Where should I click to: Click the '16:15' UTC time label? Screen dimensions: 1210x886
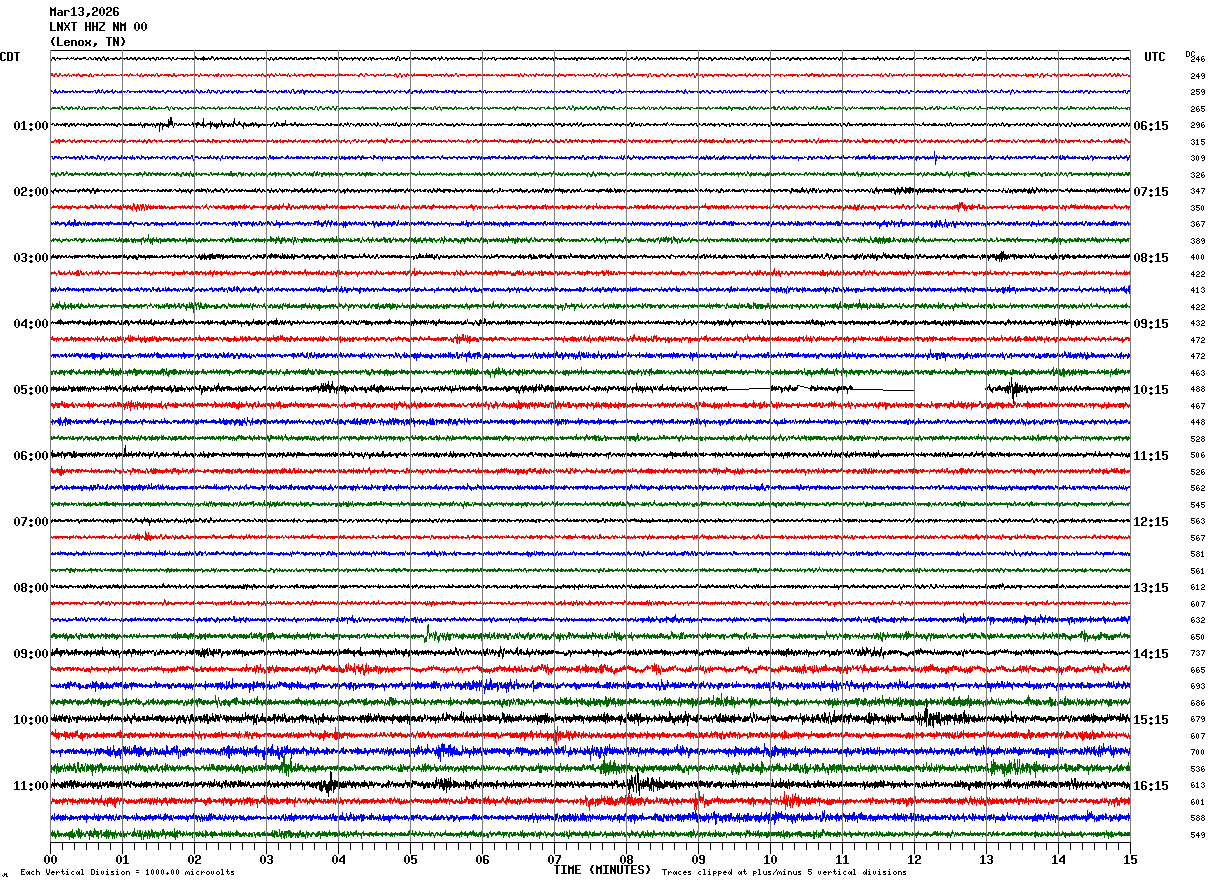pos(1150,786)
